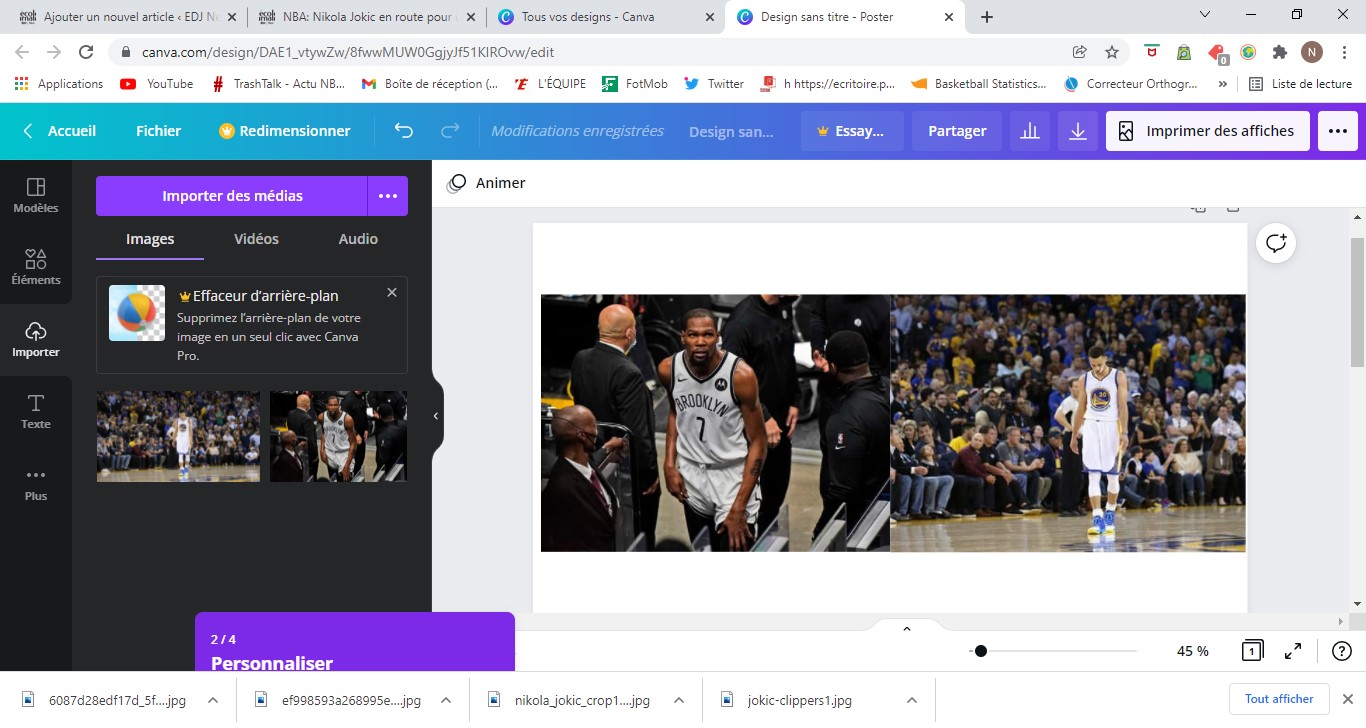Select the Texte sidebar tool

[x=36, y=411]
